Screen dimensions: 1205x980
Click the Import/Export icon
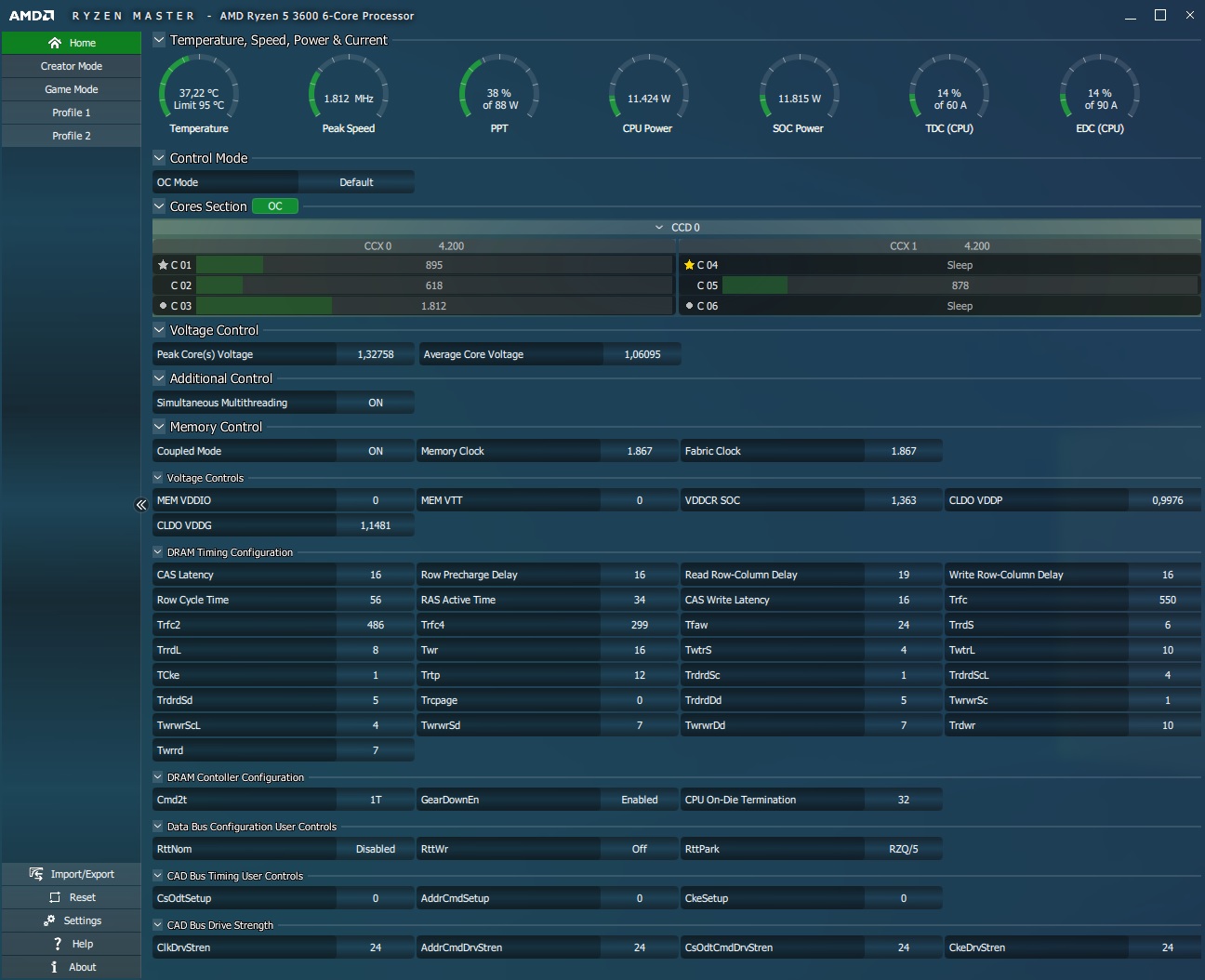pyautogui.click(x=36, y=874)
